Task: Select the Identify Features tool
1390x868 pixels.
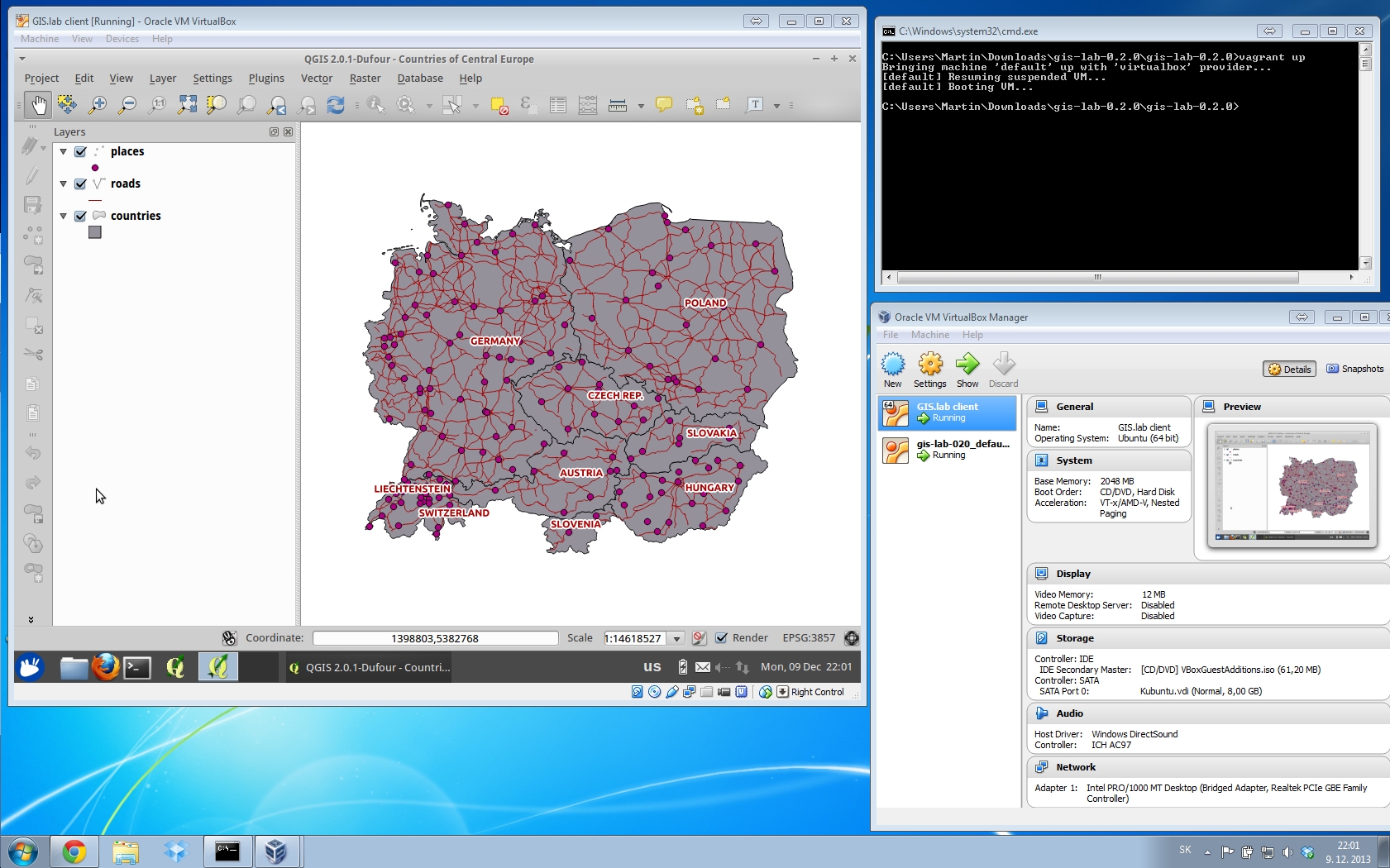Action: 376,105
